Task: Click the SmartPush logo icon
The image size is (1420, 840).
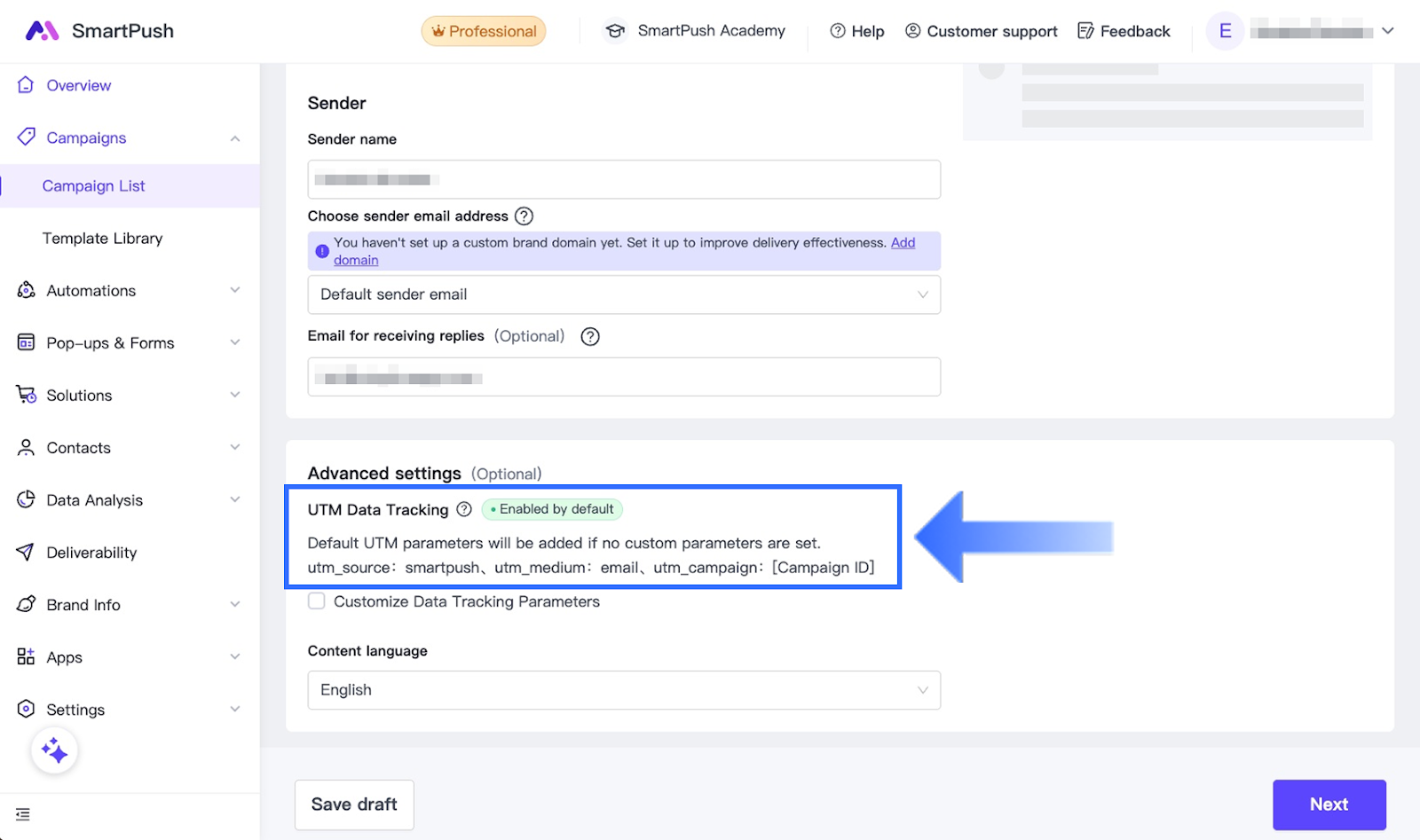Action: [x=42, y=31]
